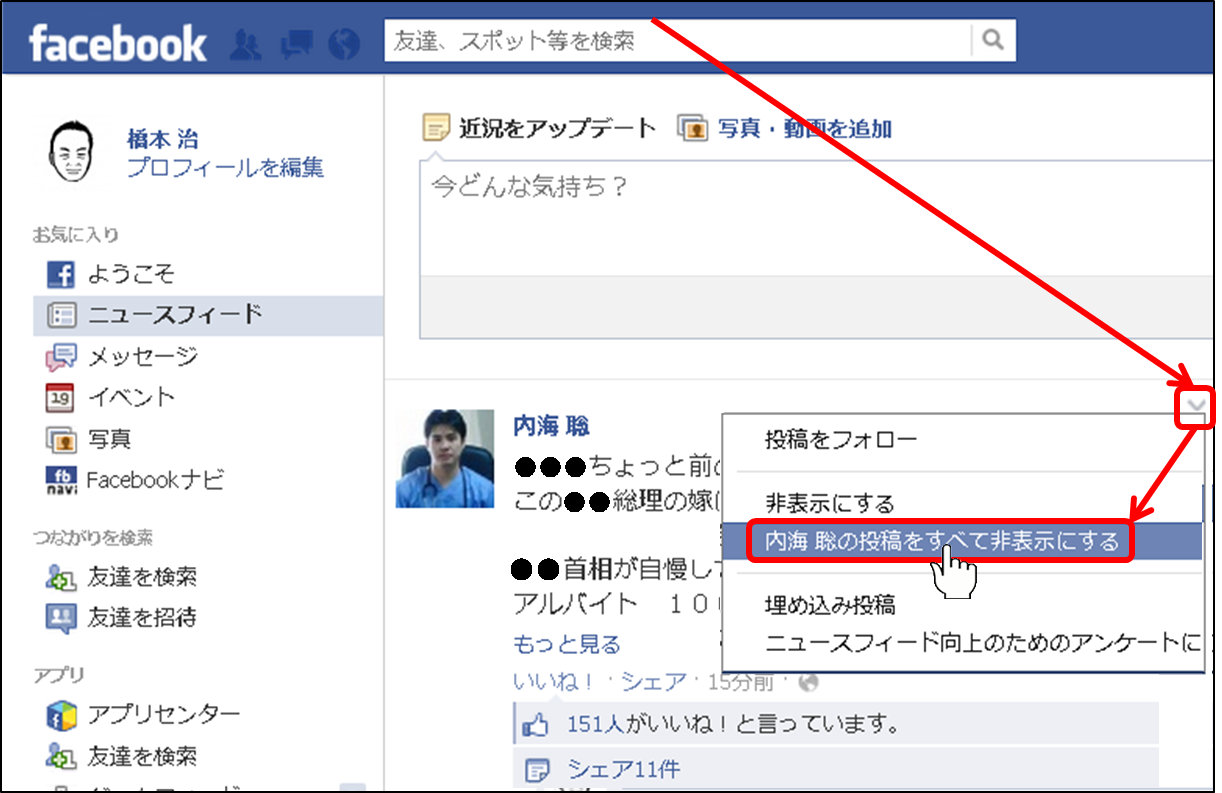The image size is (1222, 793).
Task: Click the アプリセンター icon in sidebar
Action: pos(61,715)
